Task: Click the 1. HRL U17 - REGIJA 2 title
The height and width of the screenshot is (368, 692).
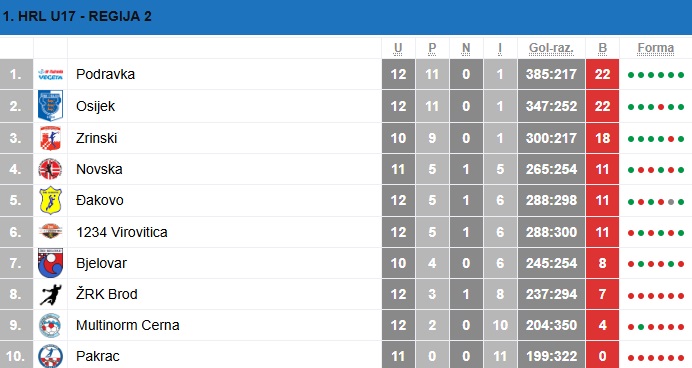Action: (77, 17)
